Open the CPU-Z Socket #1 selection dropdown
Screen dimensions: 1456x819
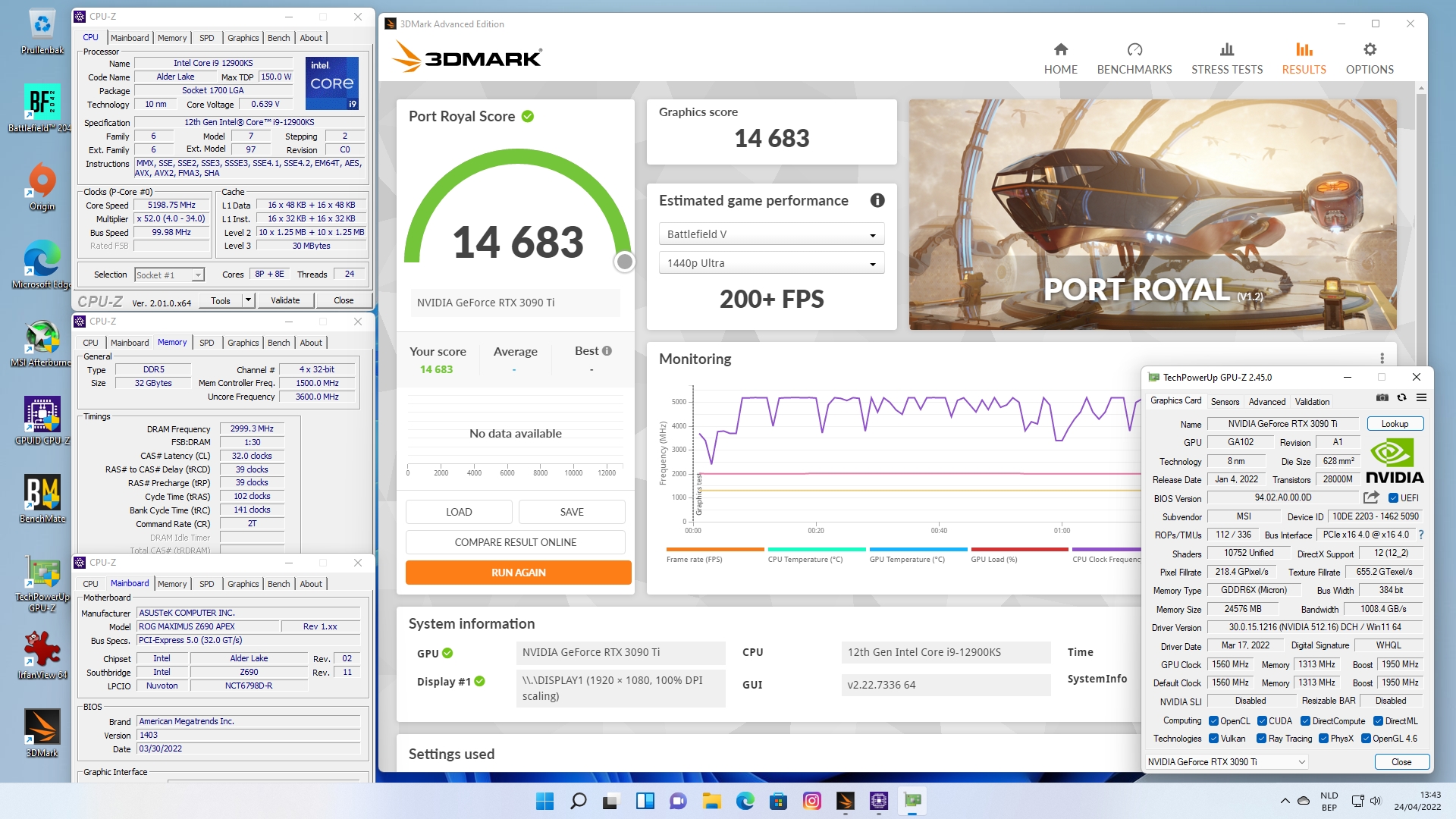169,275
